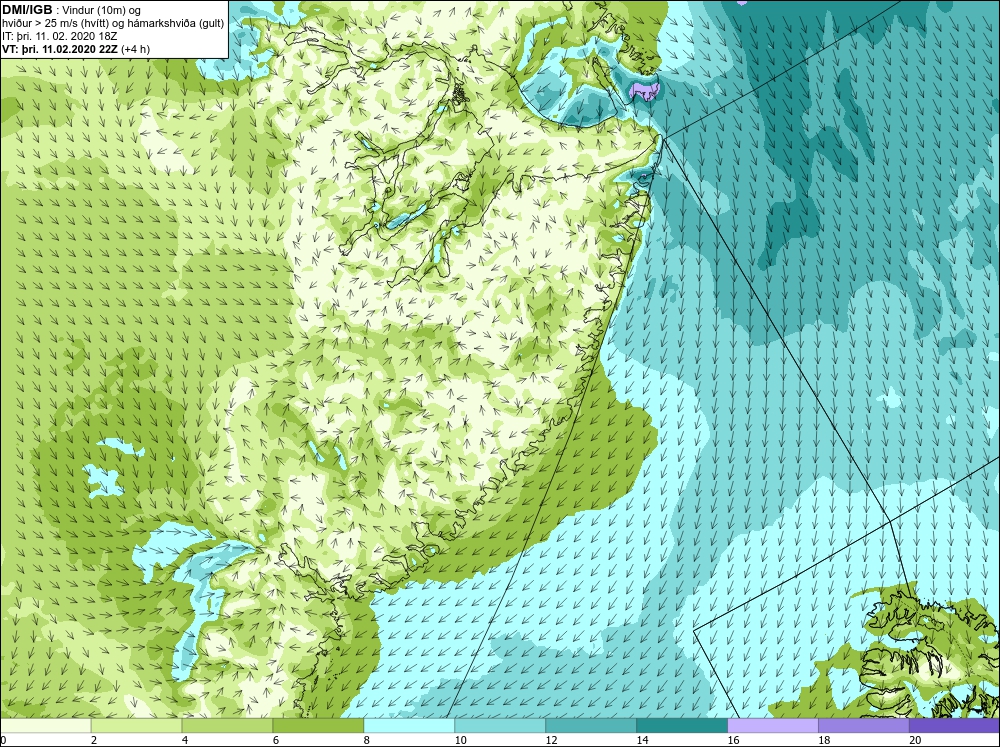Click the legend scale label '18'

click(825, 740)
